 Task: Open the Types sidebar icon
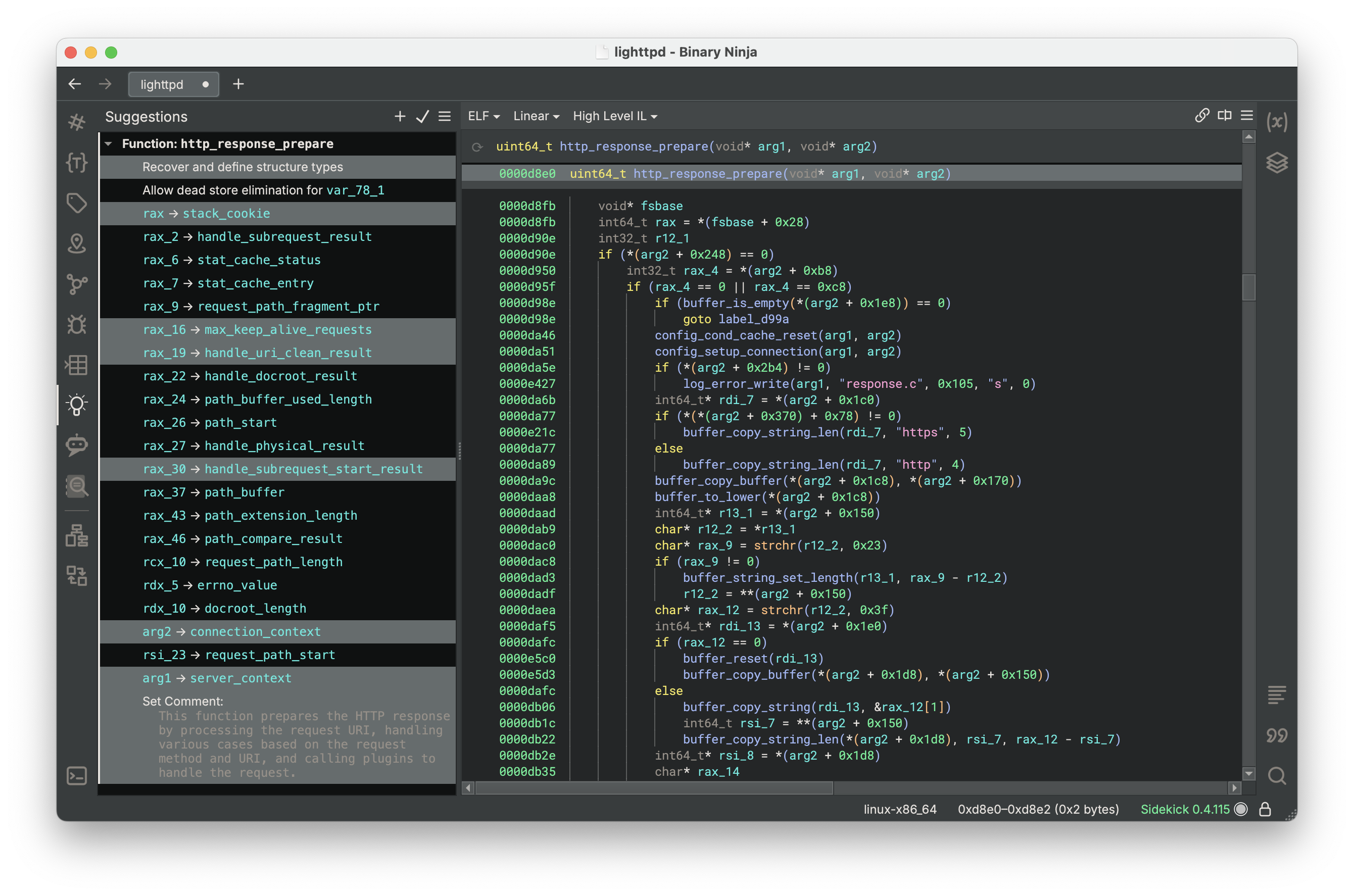tap(77, 163)
